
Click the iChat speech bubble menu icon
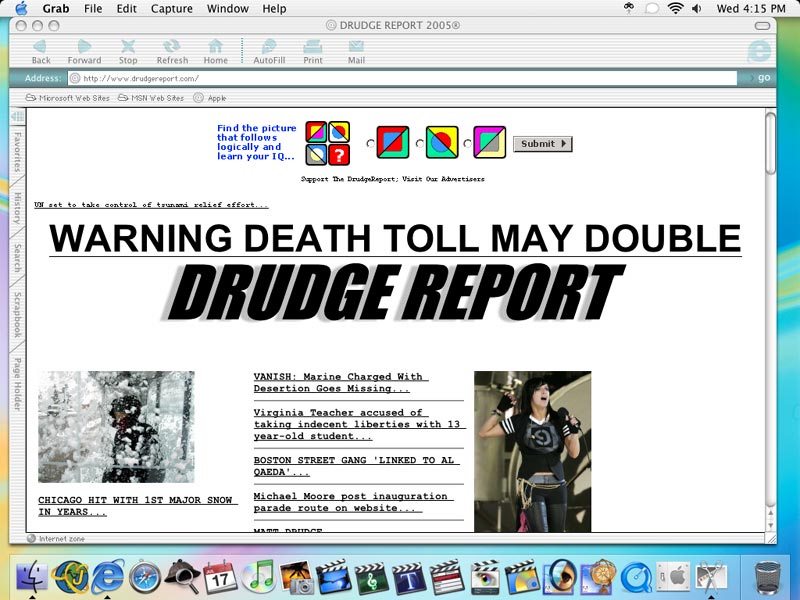pos(652,8)
